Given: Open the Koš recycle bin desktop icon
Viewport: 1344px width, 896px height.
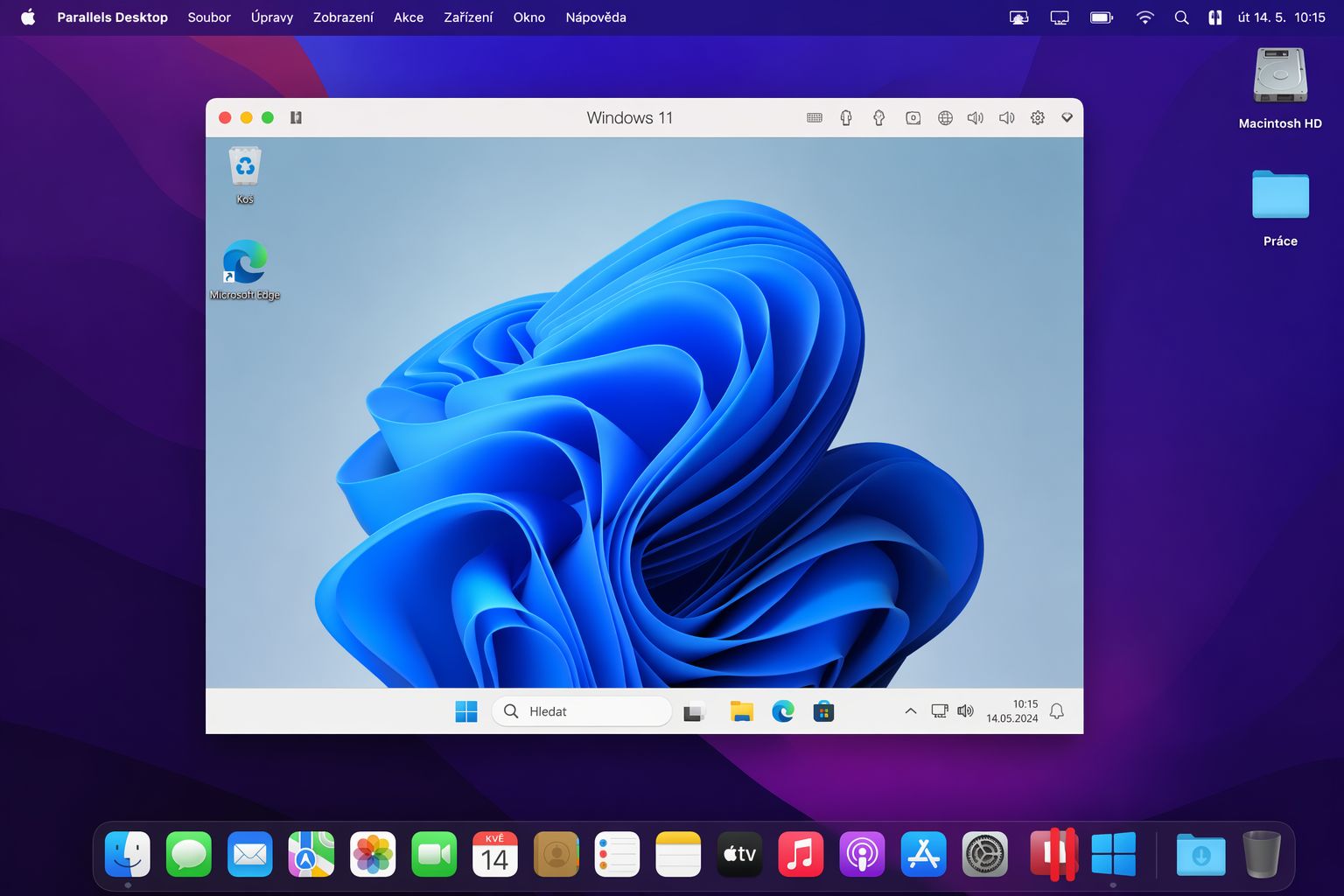Looking at the screenshot, I should pos(245,168).
